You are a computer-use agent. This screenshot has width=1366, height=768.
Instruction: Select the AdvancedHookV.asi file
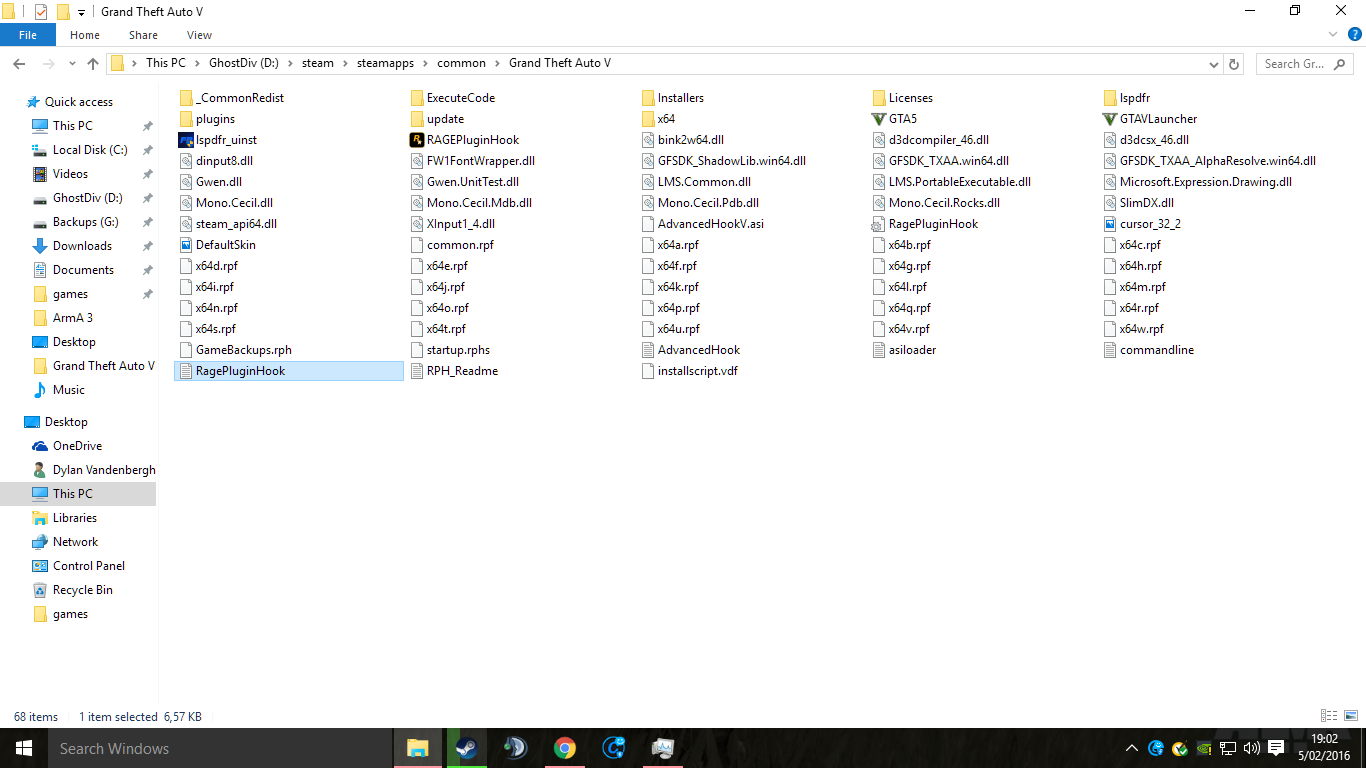pyautogui.click(x=702, y=224)
